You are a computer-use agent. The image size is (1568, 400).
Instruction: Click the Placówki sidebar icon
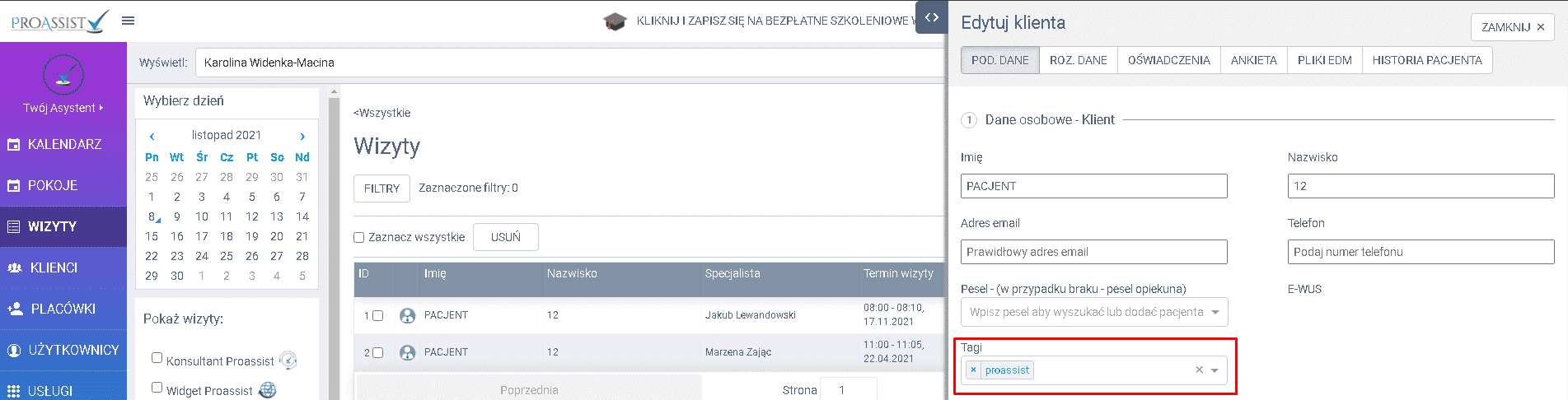click(x=15, y=309)
